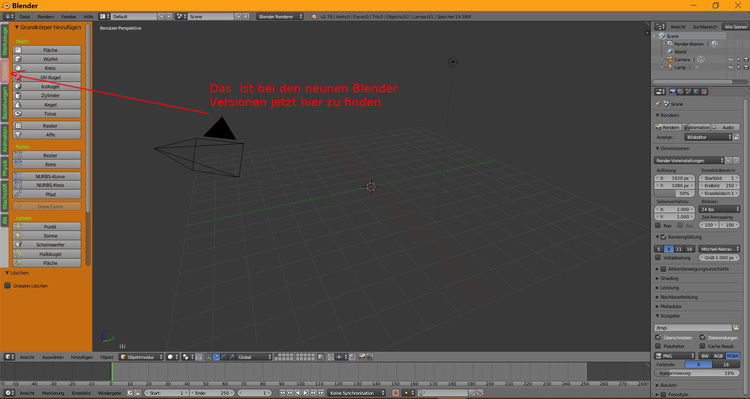Click the Start frame field

(x=166, y=393)
